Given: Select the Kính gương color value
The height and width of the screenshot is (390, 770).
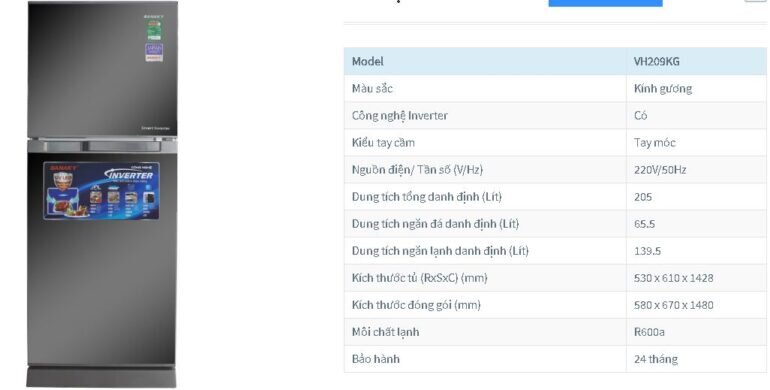Looking at the screenshot, I should [663, 89].
